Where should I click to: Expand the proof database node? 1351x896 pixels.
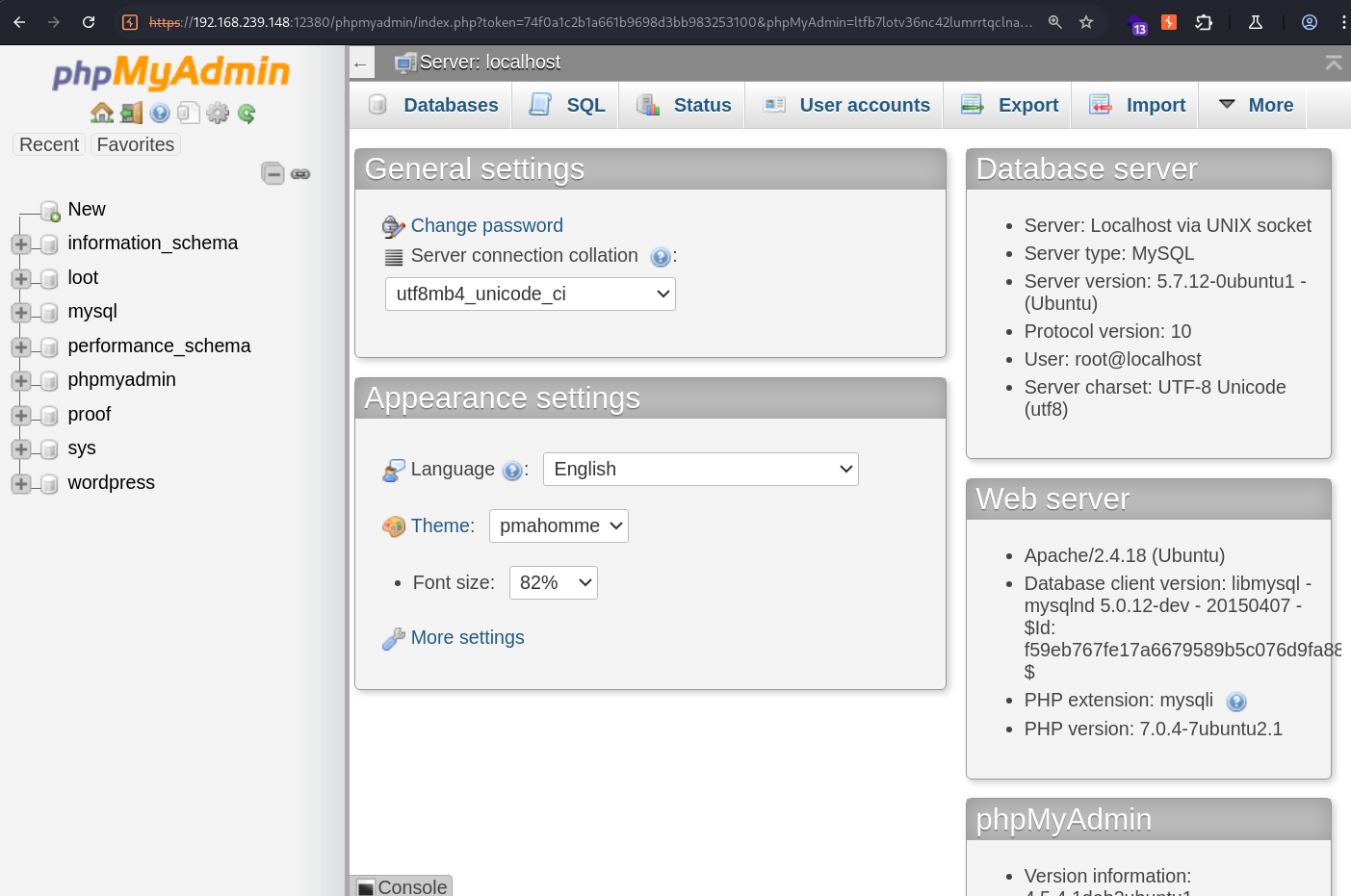coord(21,416)
